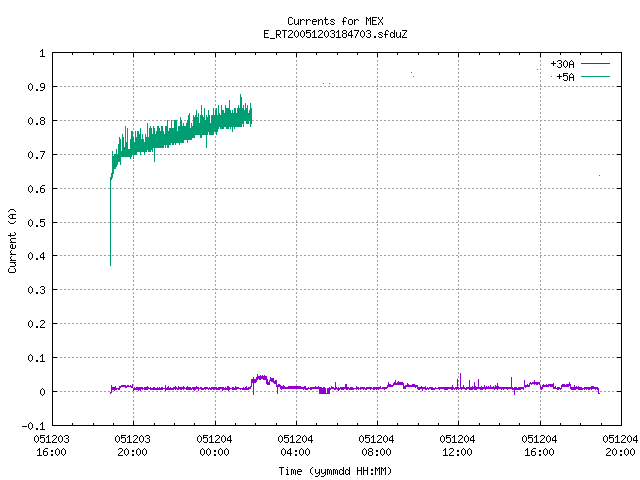The image size is (640, 480).
Task: Click the y-axis tick label 0.2
Action: [x=36, y=324]
